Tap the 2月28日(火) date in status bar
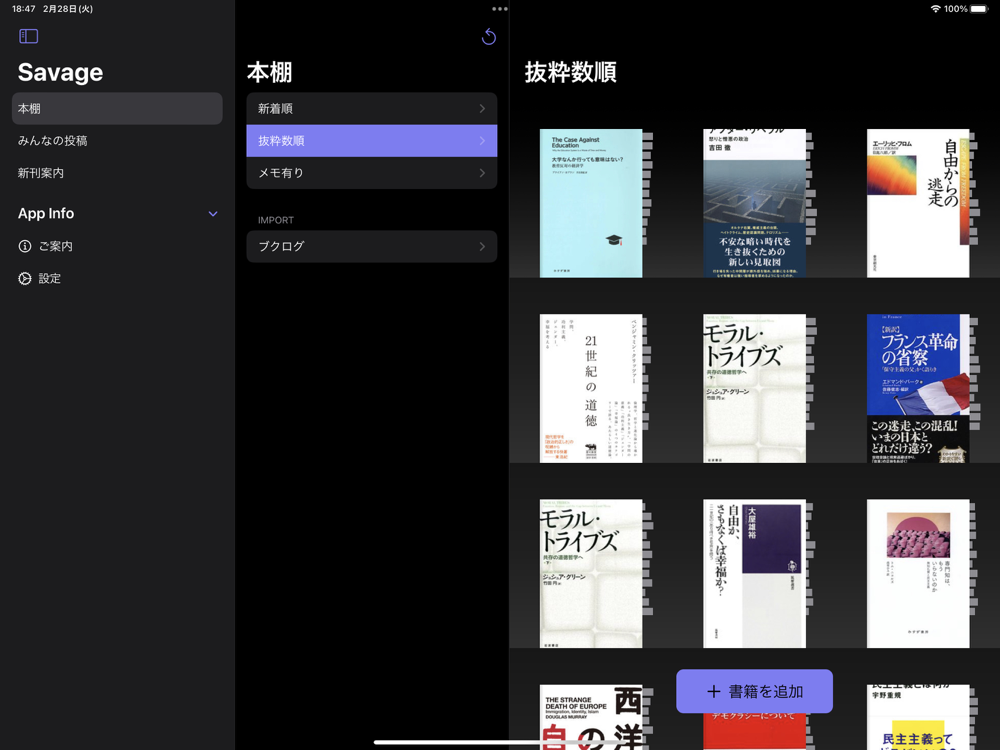Screen dimensions: 1000x750 point(68,9)
